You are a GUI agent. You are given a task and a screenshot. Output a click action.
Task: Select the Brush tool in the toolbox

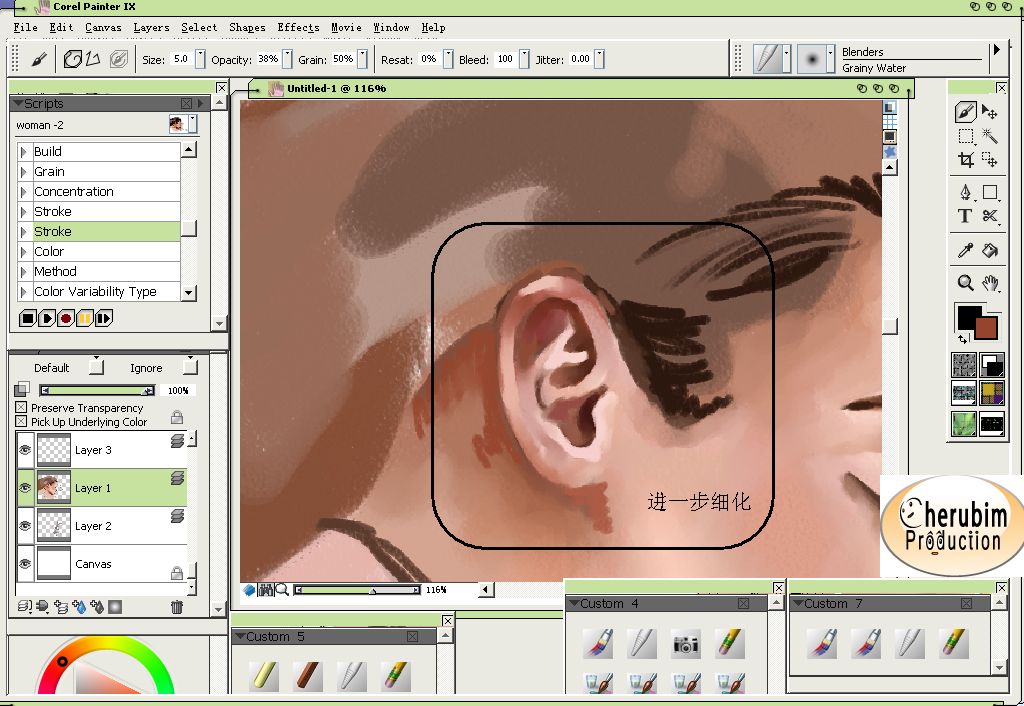[965, 112]
